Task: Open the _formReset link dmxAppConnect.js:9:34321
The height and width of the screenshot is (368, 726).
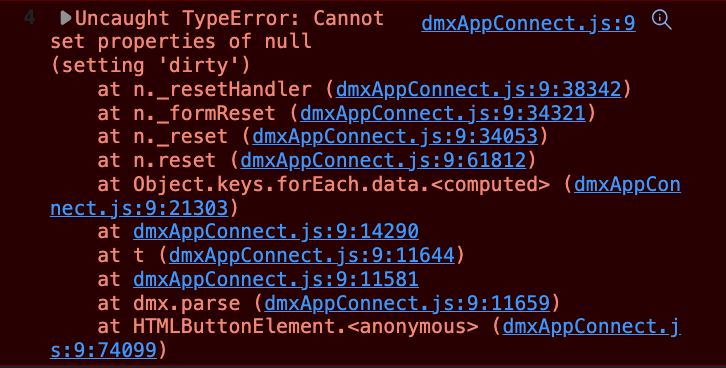Action: click(x=443, y=113)
